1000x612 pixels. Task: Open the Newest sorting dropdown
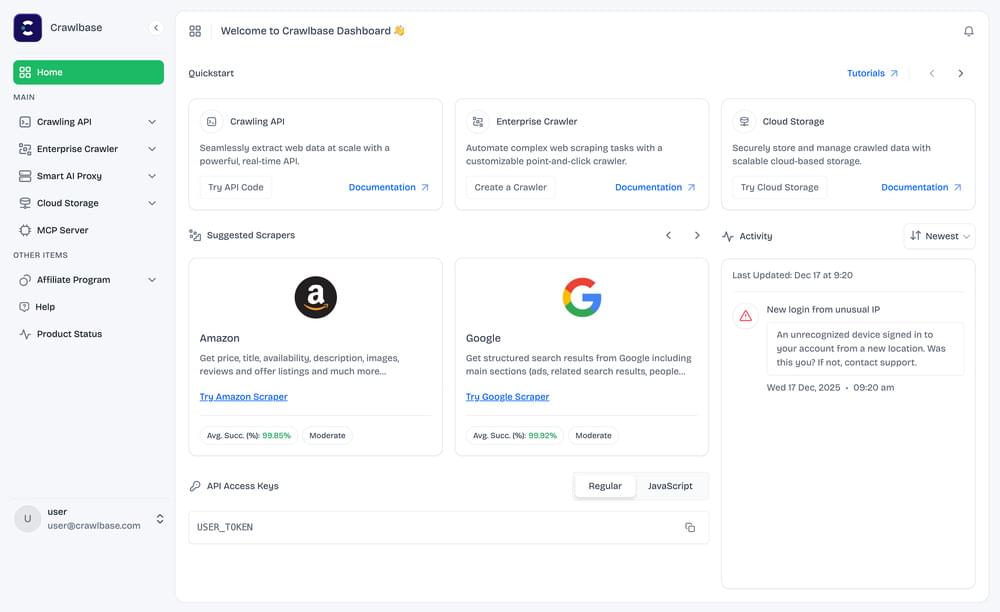(x=938, y=236)
